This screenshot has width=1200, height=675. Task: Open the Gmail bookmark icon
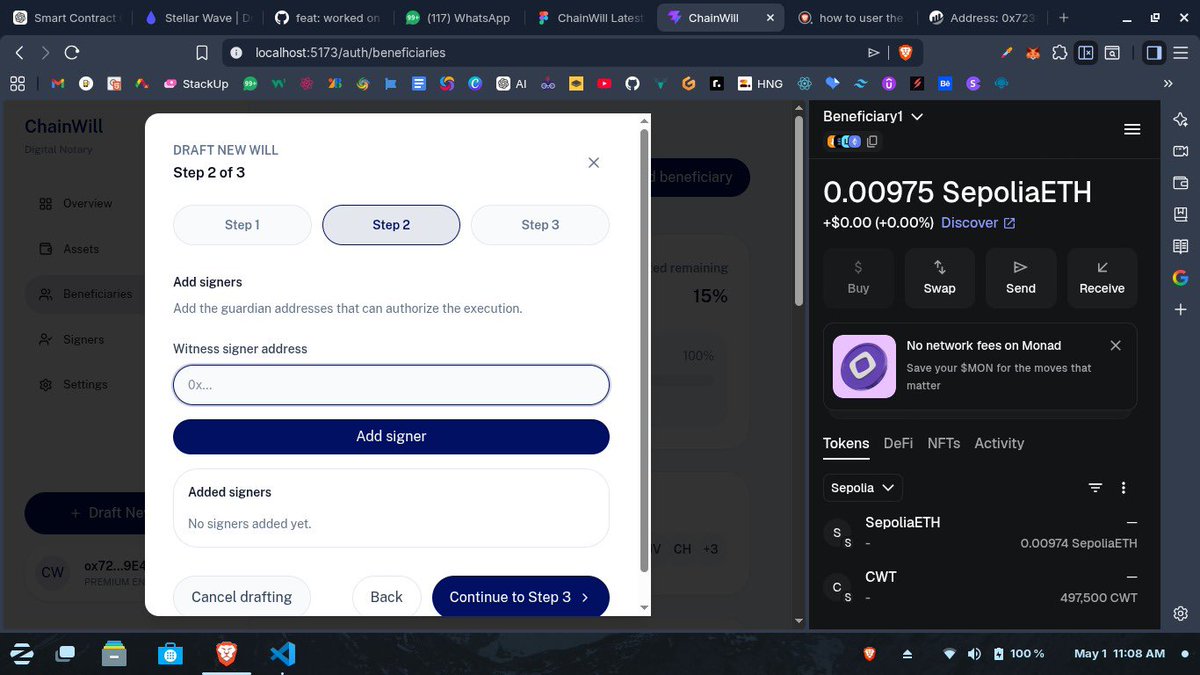(x=58, y=84)
